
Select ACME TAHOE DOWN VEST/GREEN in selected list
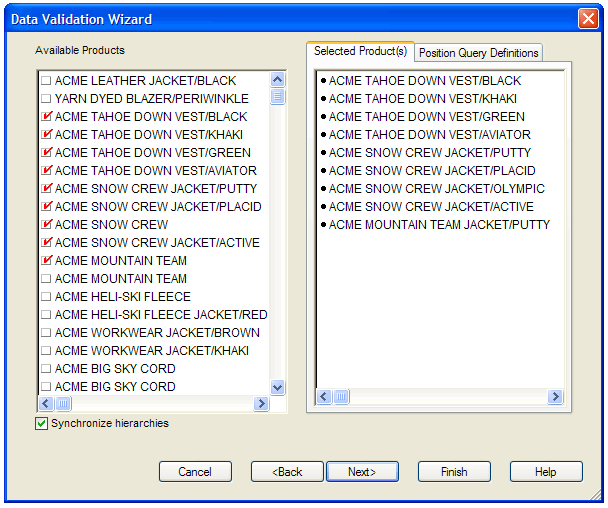pyautogui.click(x=427, y=116)
